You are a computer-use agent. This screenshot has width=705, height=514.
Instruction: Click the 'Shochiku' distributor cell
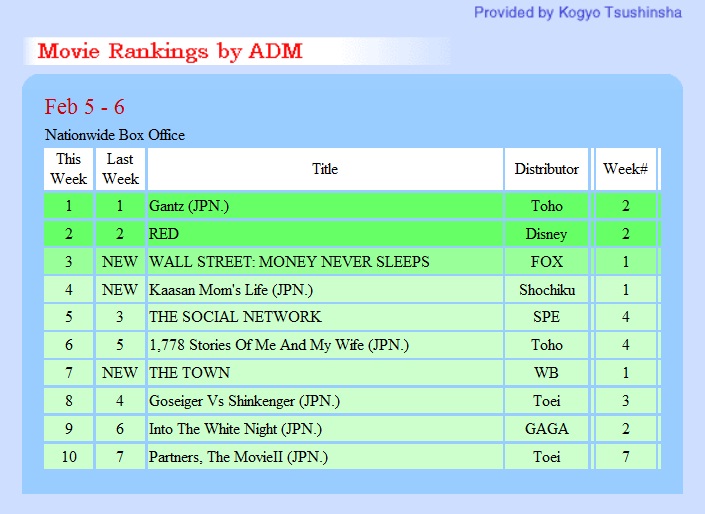point(546,290)
